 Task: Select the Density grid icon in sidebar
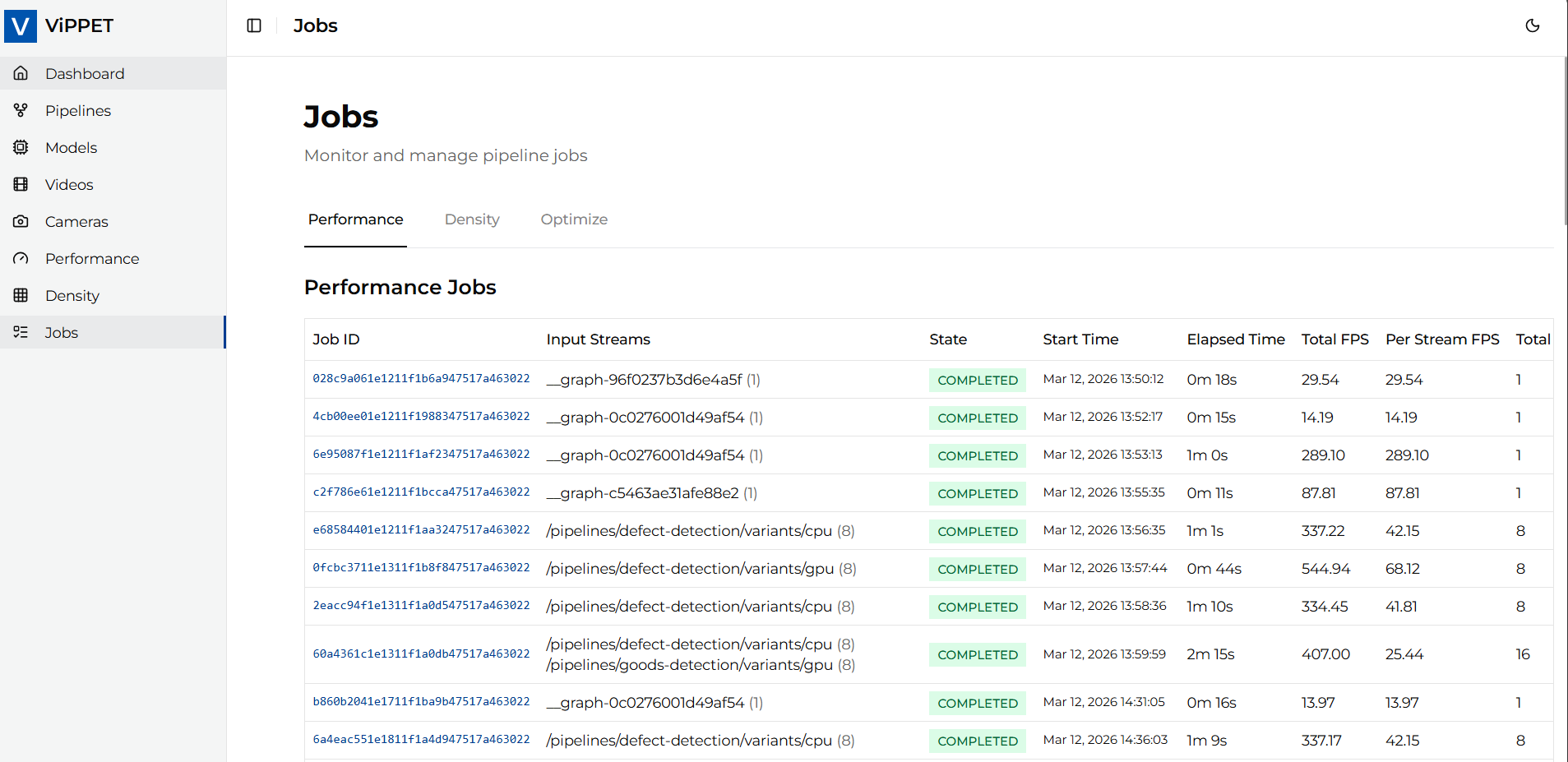[x=21, y=295]
